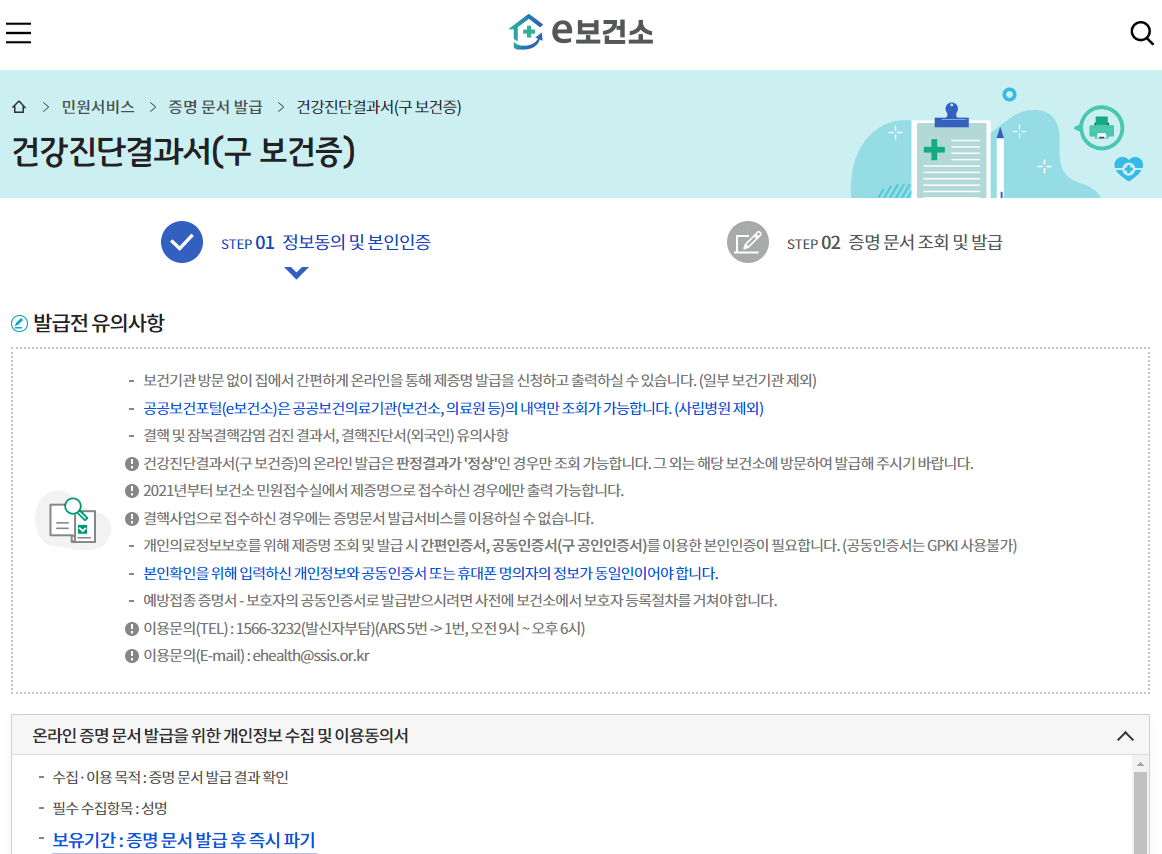Click the STEP 02 gray pencil icon
Screen dimensions: 1162x854
tap(747, 241)
